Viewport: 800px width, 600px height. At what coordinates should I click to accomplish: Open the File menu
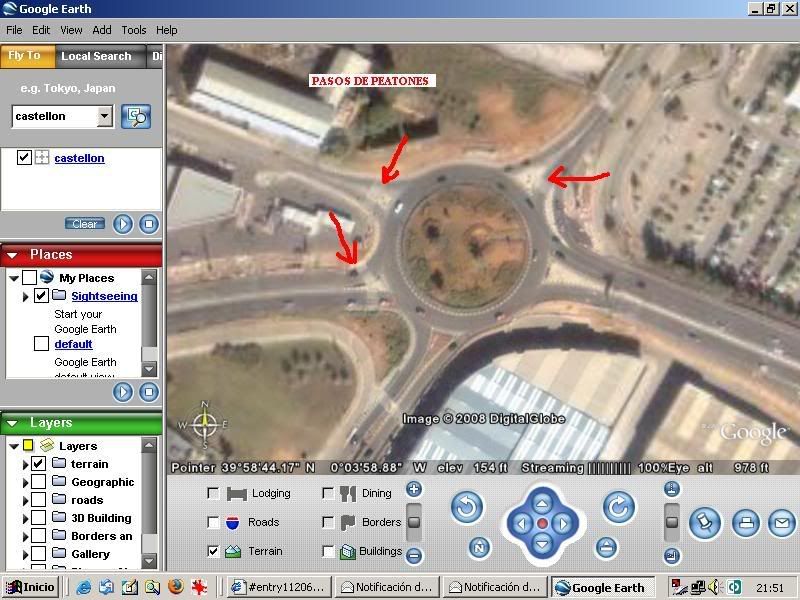tap(14, 30)
